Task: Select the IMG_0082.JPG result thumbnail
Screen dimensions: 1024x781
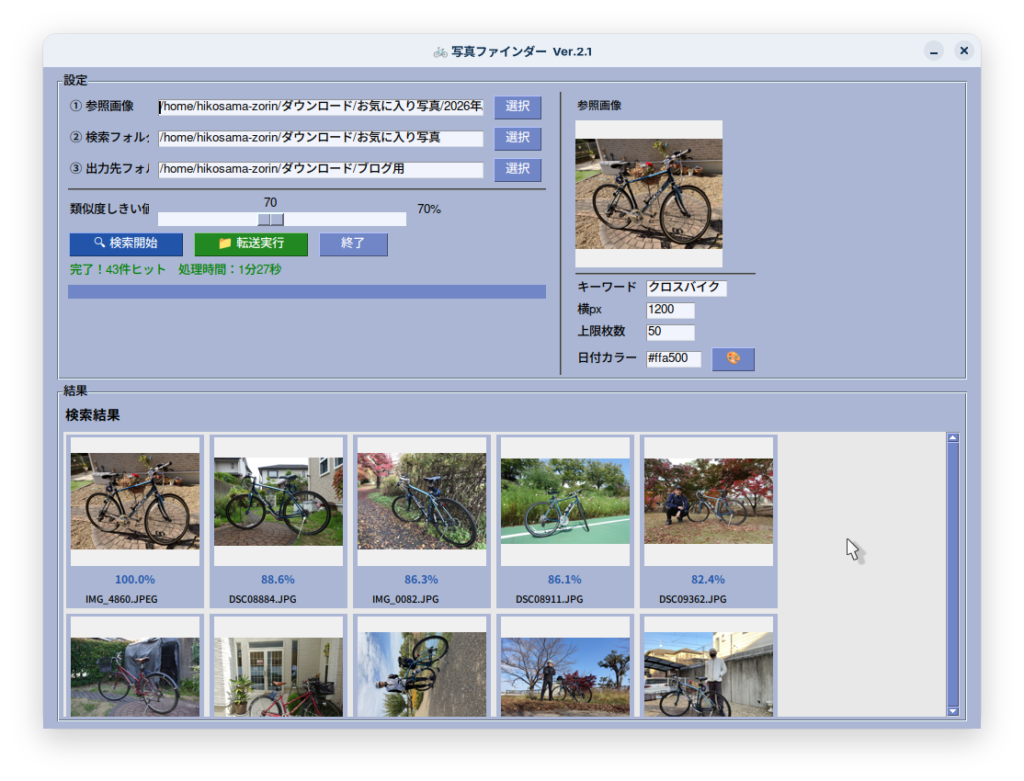Action: point(421,500)
